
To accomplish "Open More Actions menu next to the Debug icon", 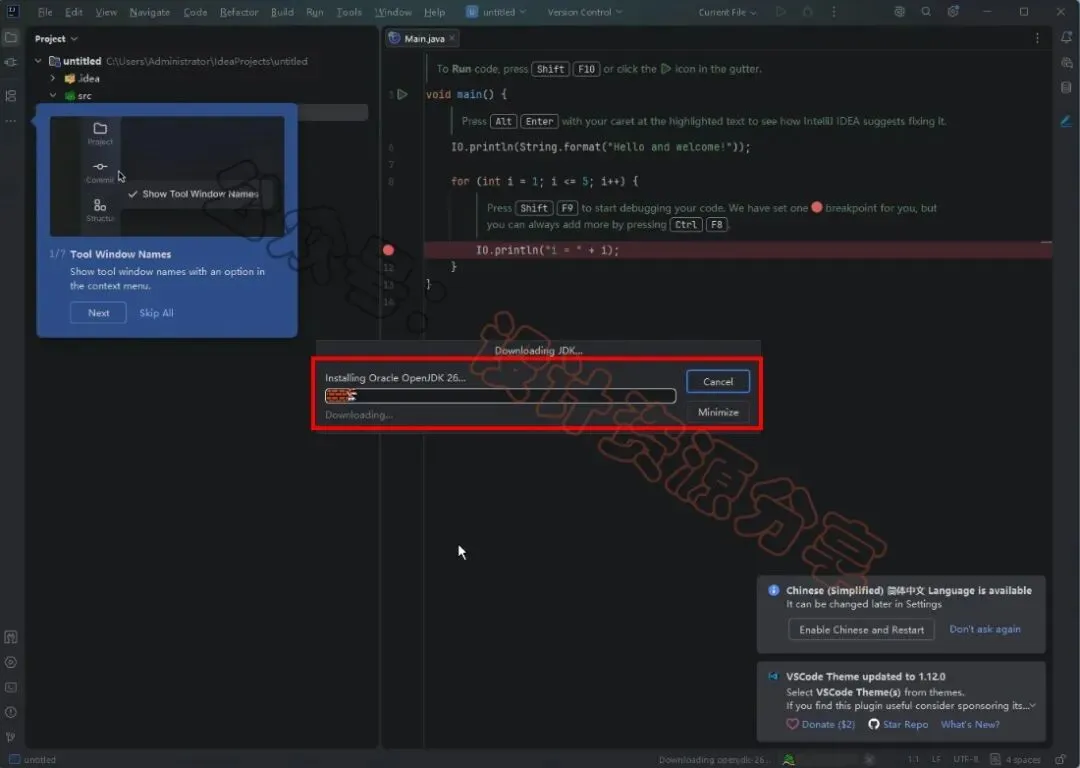I will click(833, 12).
